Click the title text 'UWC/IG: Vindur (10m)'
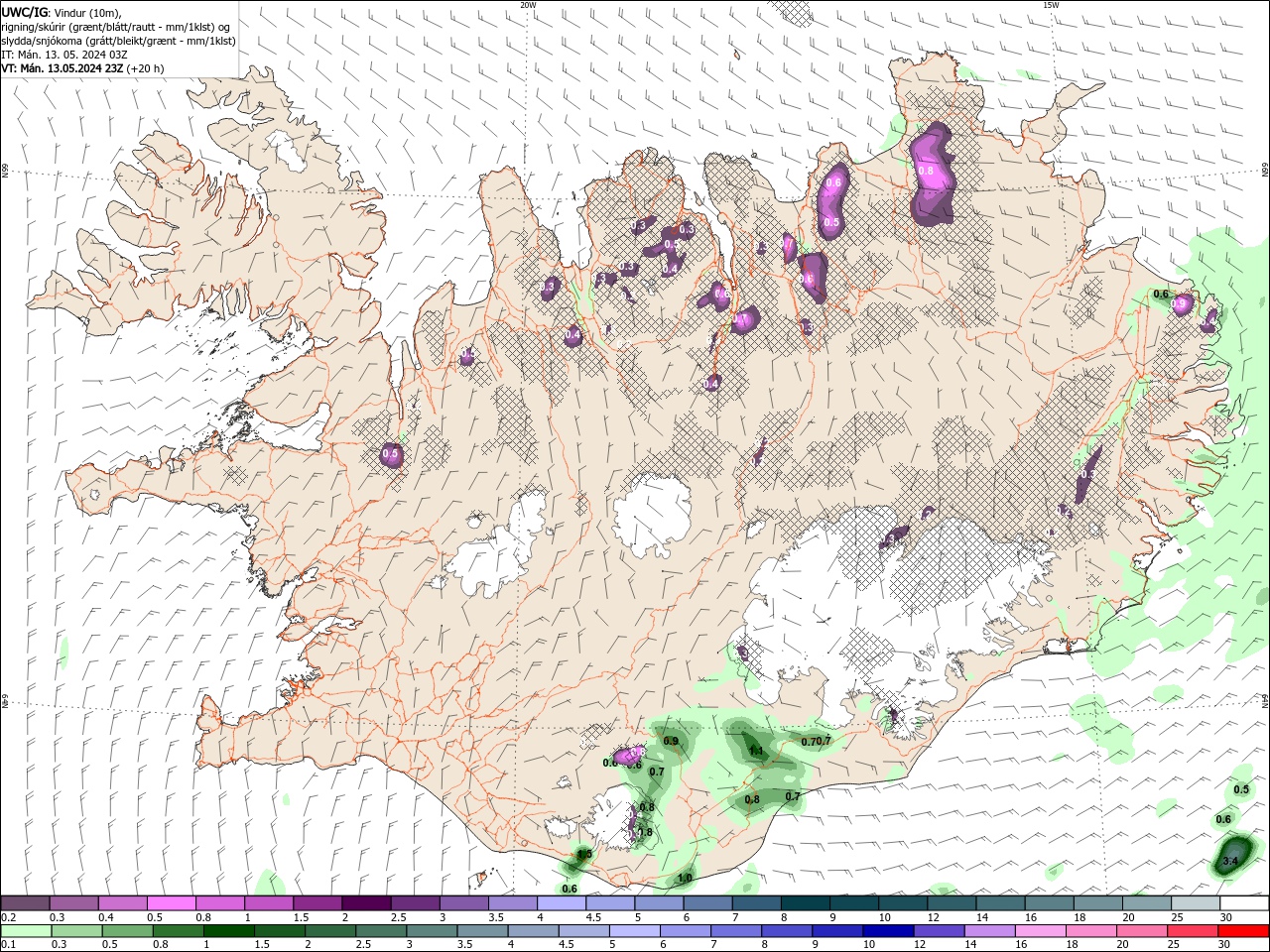Image resolution: width=1270 pixels, height=952 pixels. point(59,12)
